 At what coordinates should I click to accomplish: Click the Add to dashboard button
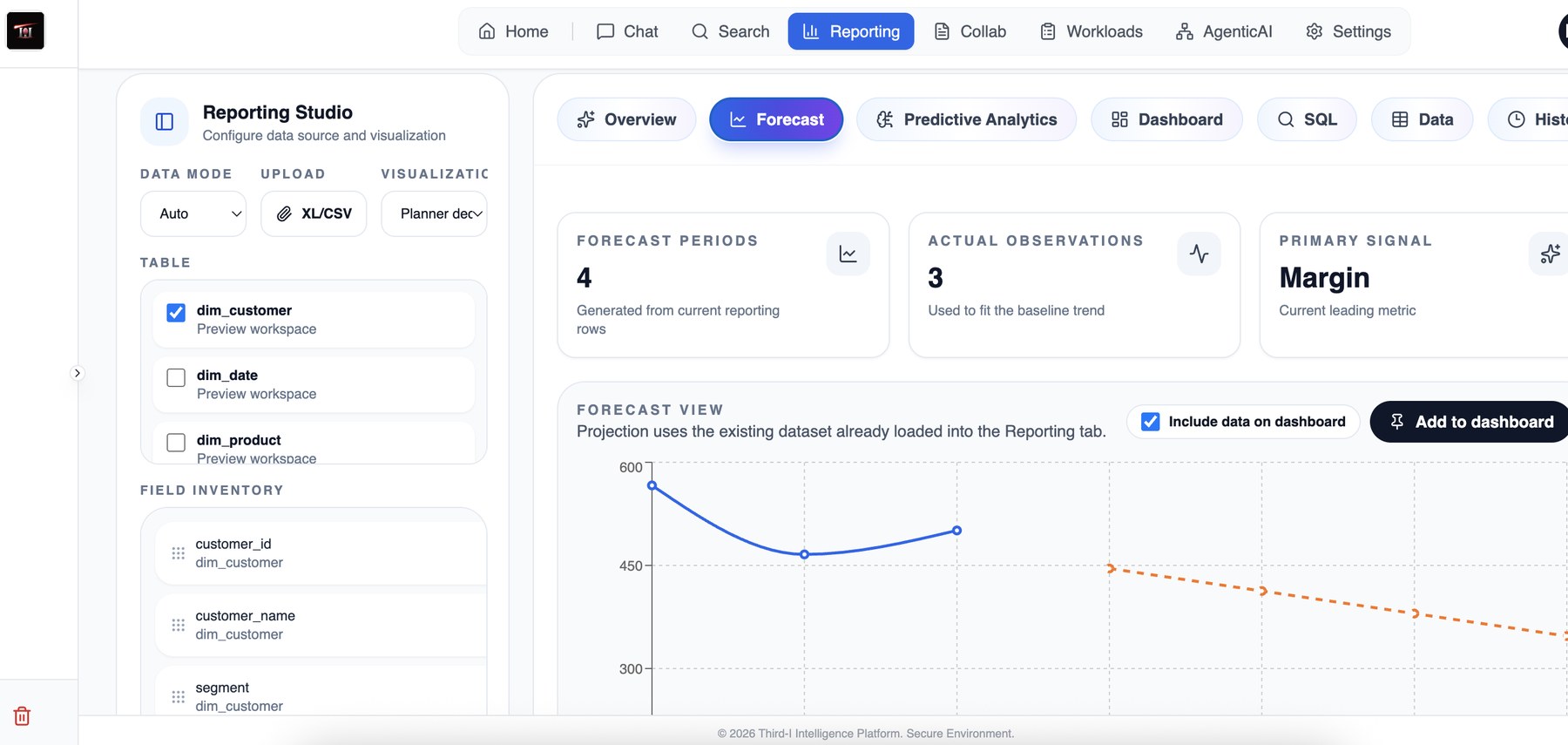[1470, 422]
